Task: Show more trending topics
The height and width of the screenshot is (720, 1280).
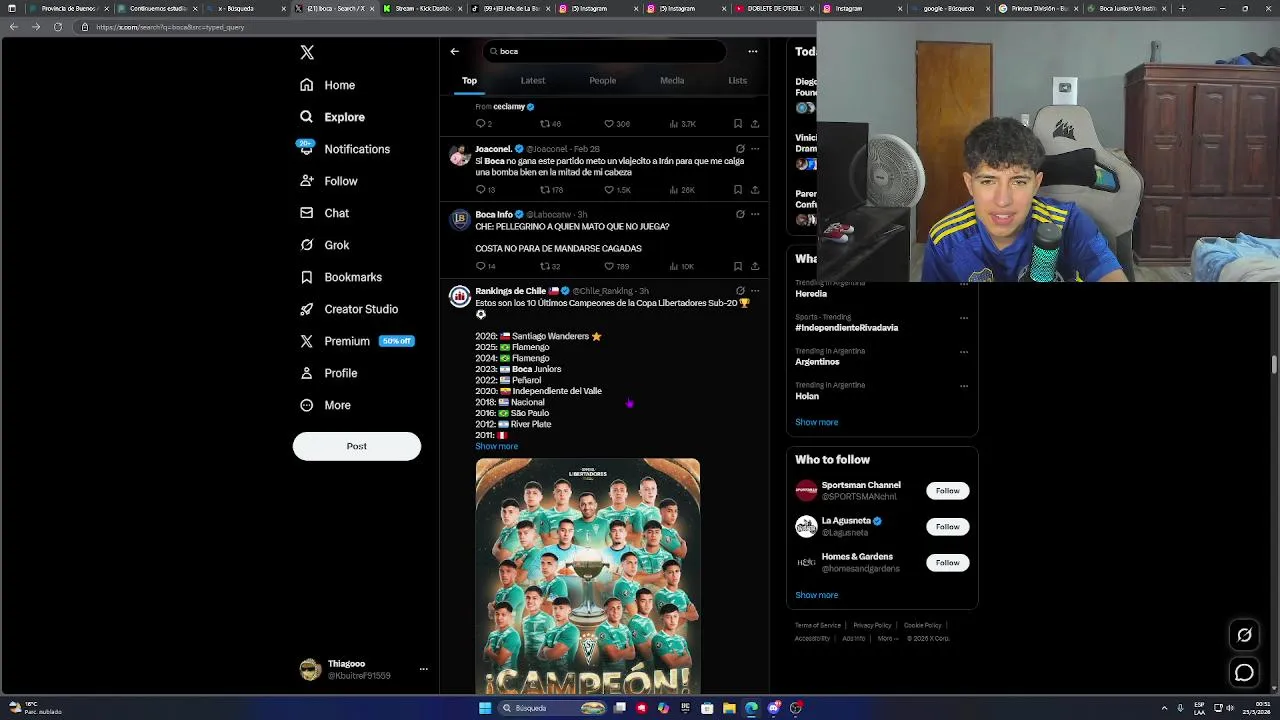Action: pos(816,422)
